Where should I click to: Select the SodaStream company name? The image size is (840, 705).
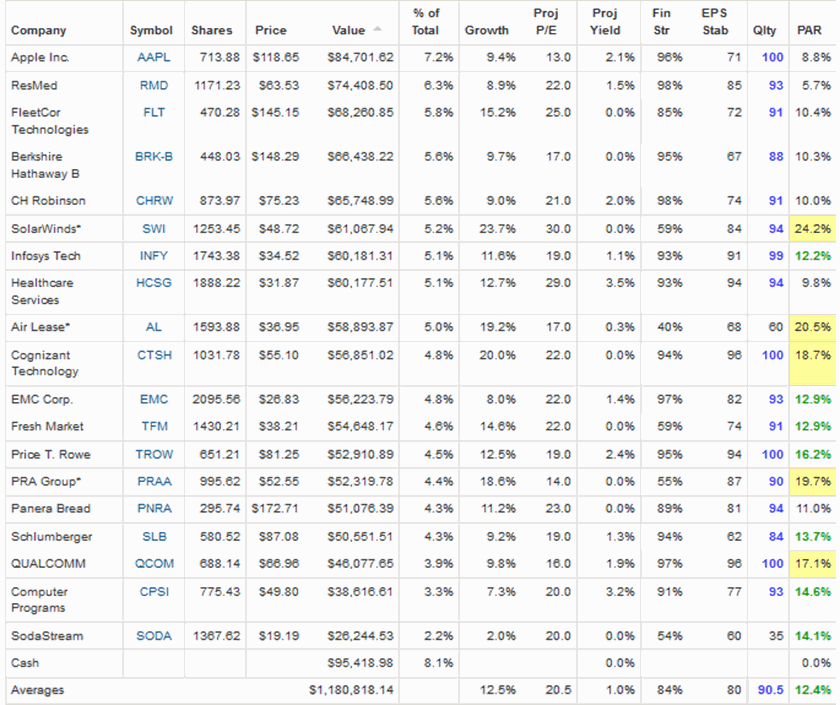coord(47,636)
